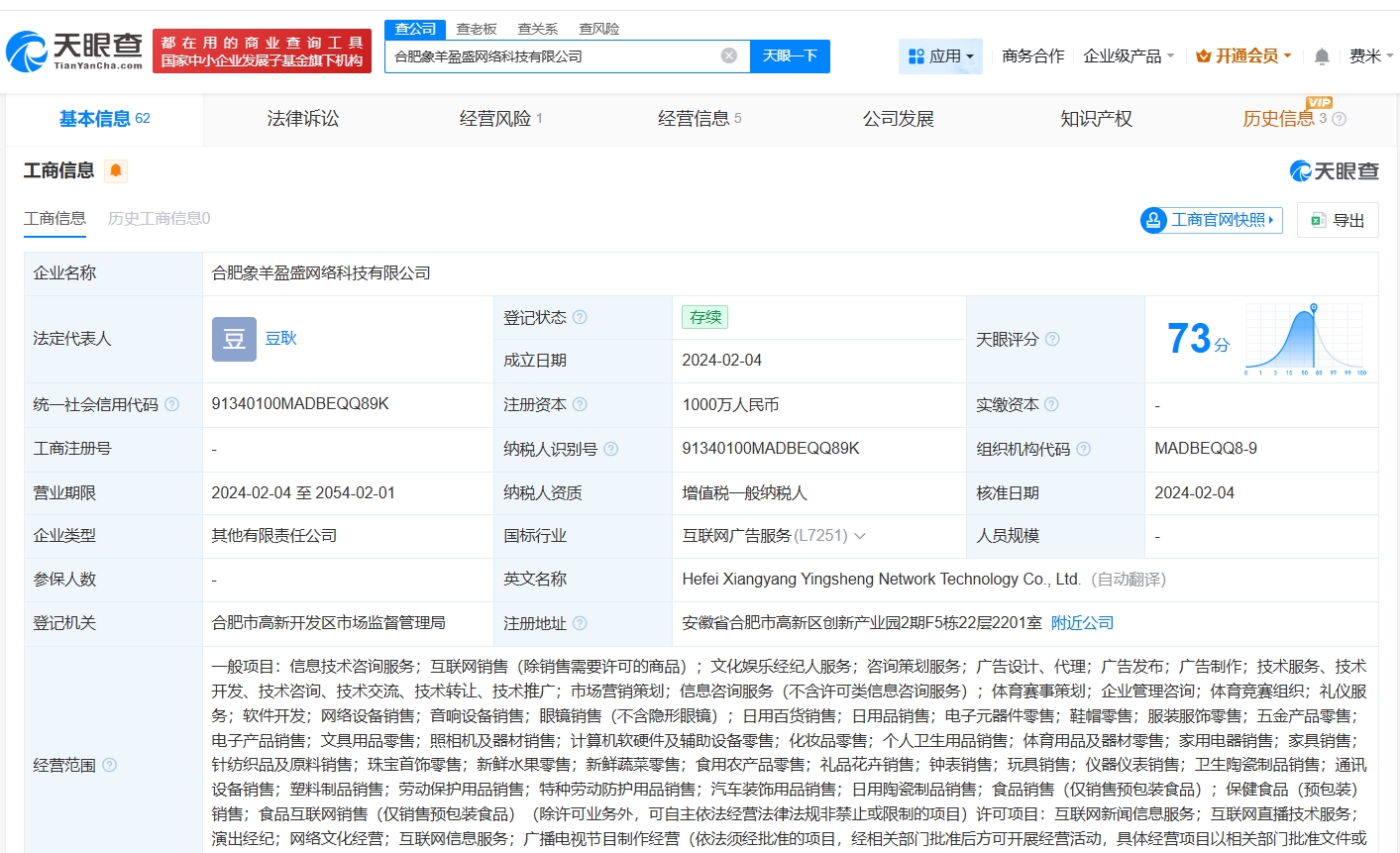Open the 开通会员 dropdown
Image resolution: width=1400 pixels, height=853 pixels.
point(1243,56)
